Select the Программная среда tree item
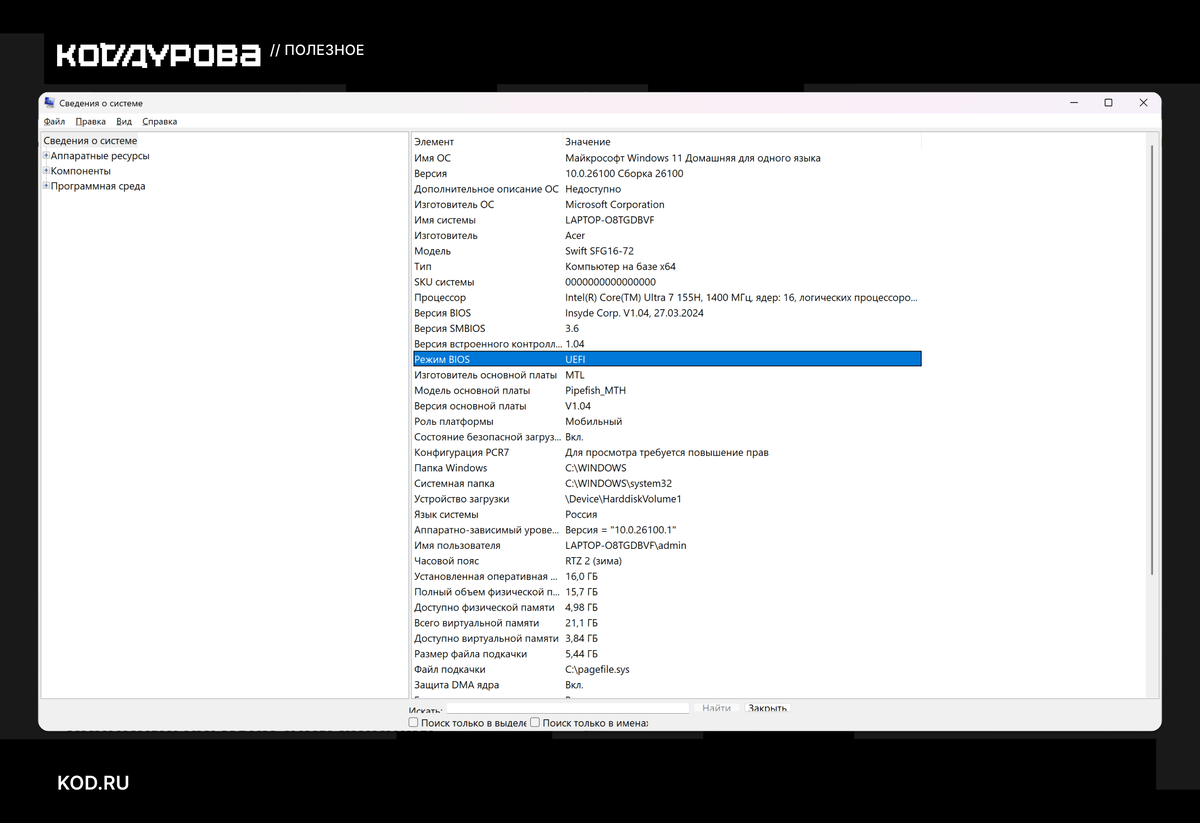Image resolution: width=1200 pixels, height=823 pixels. 98,186
